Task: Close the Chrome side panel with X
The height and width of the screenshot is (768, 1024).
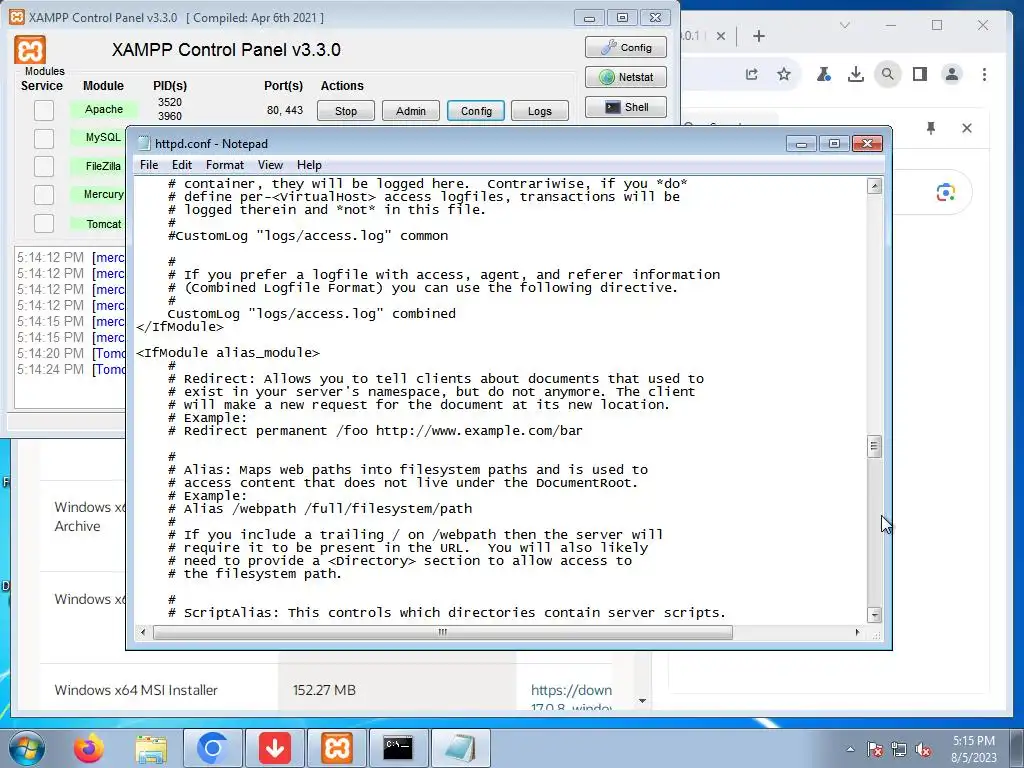Action: [967, 128]
